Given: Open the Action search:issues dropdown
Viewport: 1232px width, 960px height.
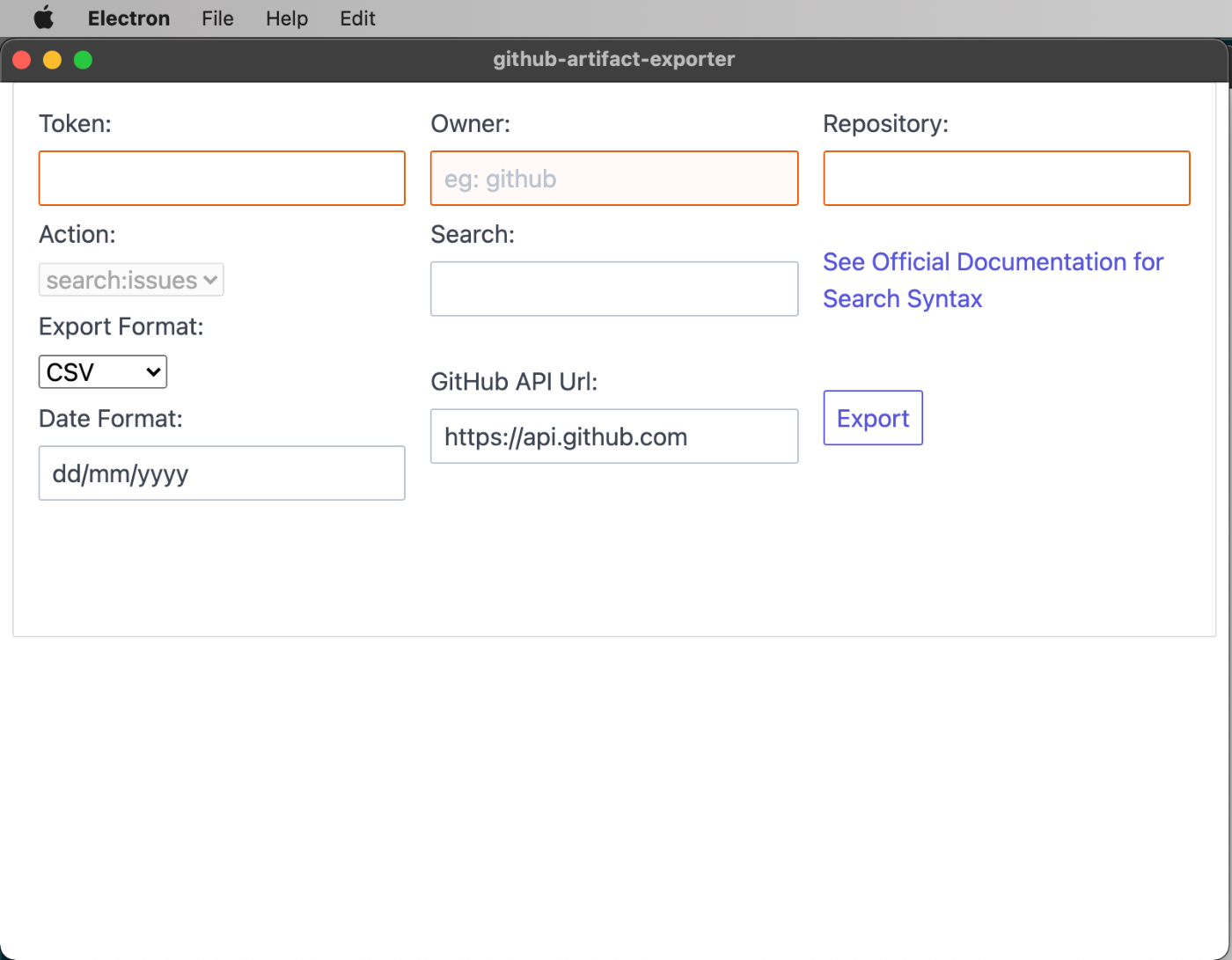Looking at the screenshot, I should [x=131, y=280].
